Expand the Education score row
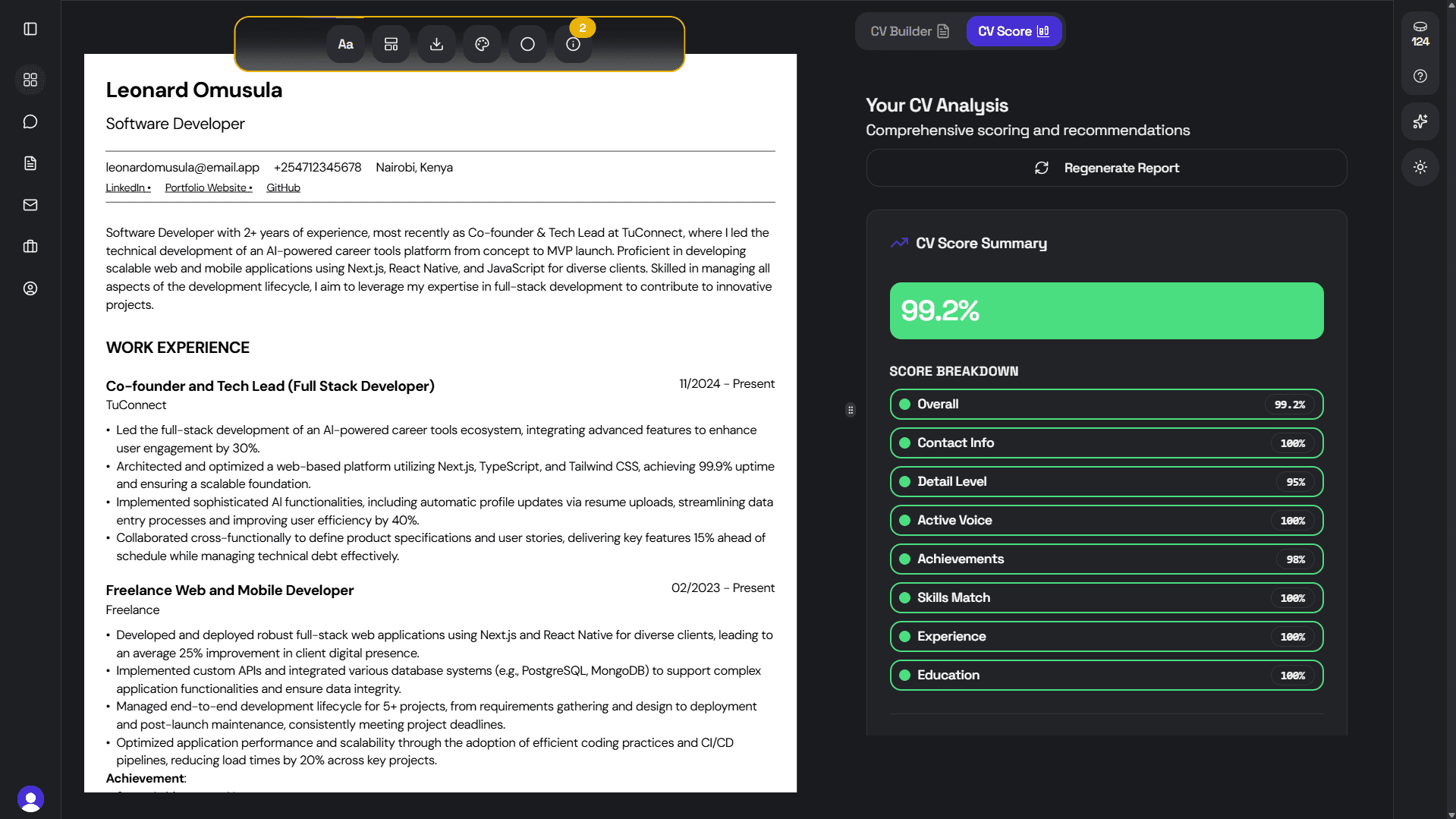 [1106, 675]
